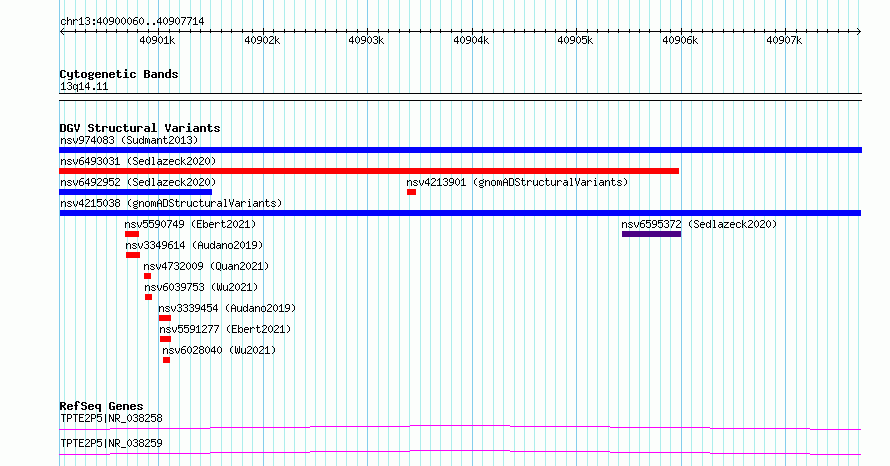Click the 40907k ruler tick label

pos(784,40)
